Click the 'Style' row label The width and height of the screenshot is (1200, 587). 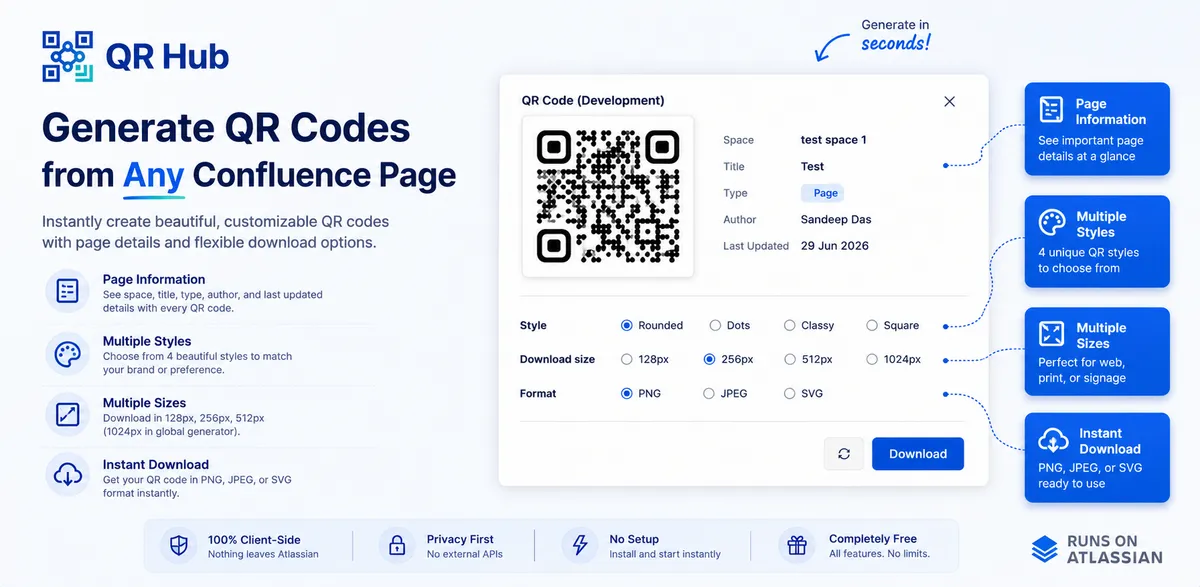click(533, 325)
